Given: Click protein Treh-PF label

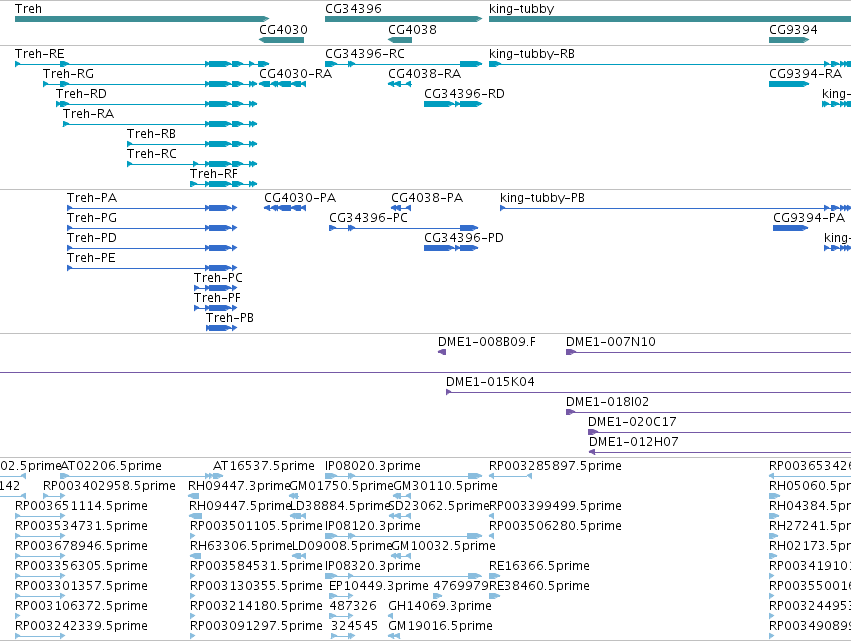Looking at the screenshot, I should (217, 297).
